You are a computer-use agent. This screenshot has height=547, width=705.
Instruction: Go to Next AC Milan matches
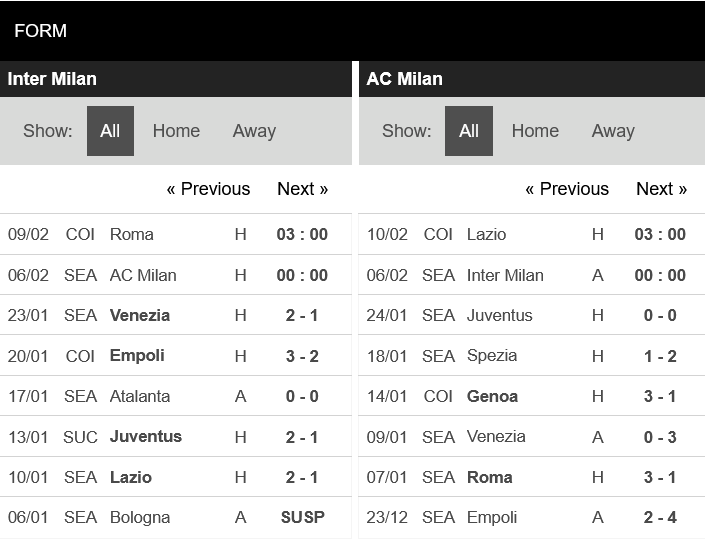click(x=661, y=189)
